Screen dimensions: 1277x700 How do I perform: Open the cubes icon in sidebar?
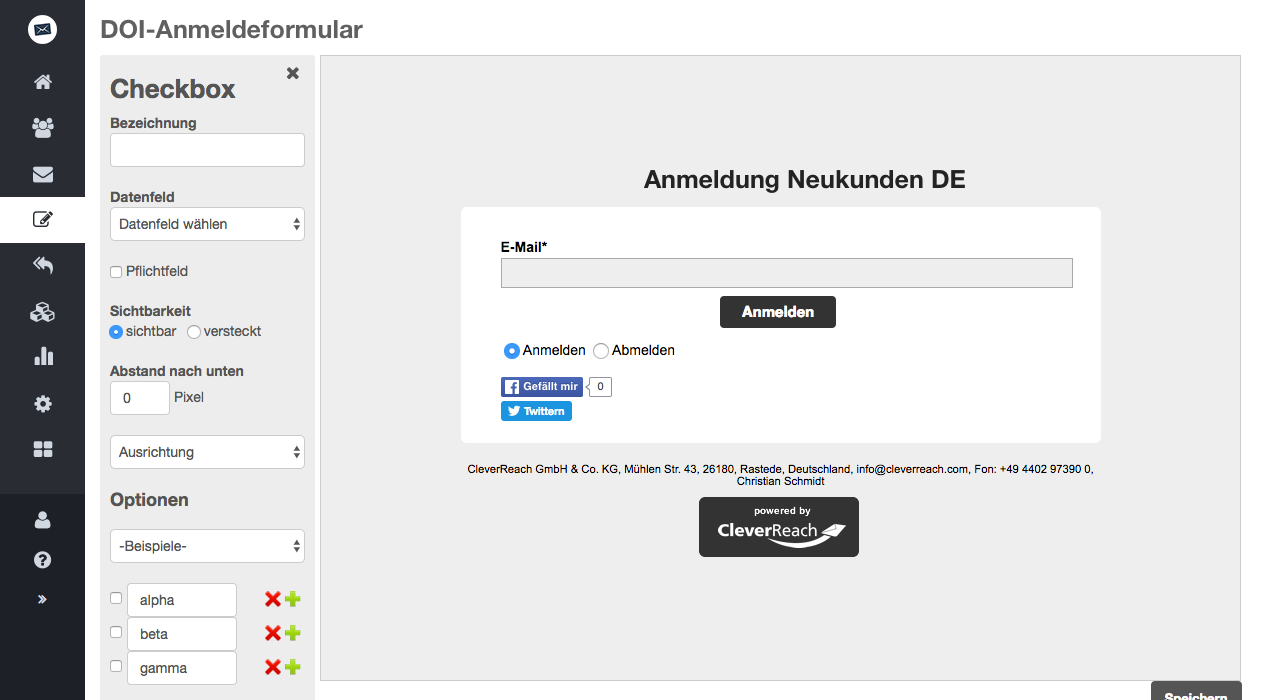(42, 312)
